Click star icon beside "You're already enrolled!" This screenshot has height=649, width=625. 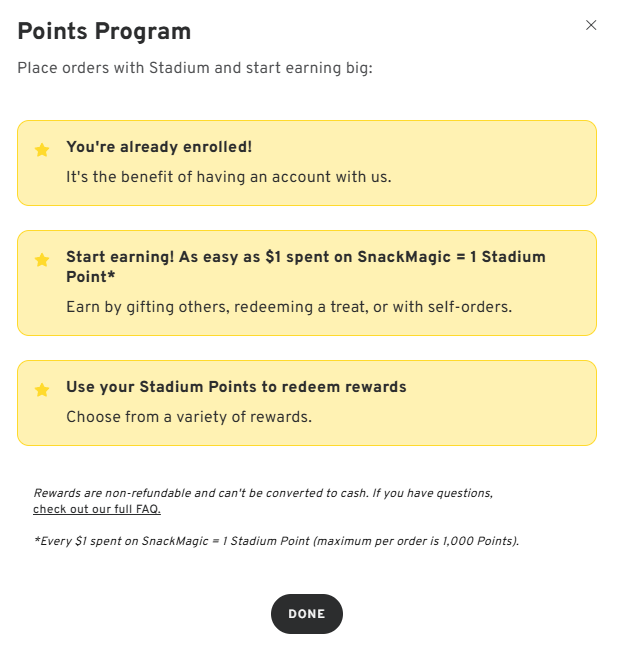click(x=42, y=150)
